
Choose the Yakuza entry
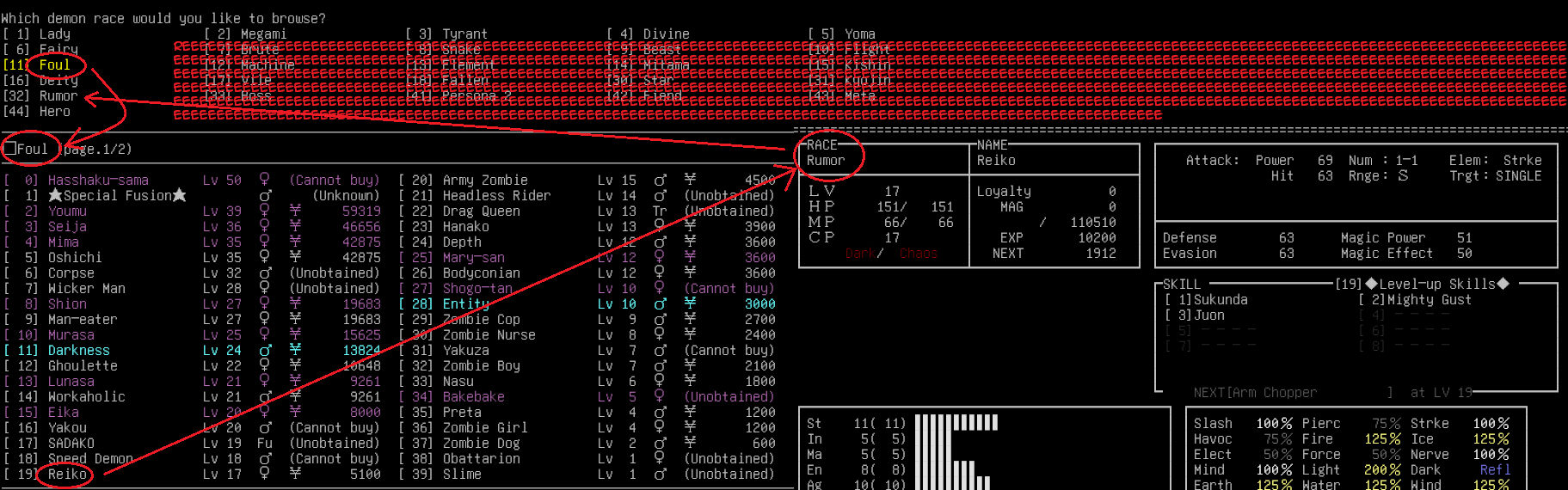point(587,351)
